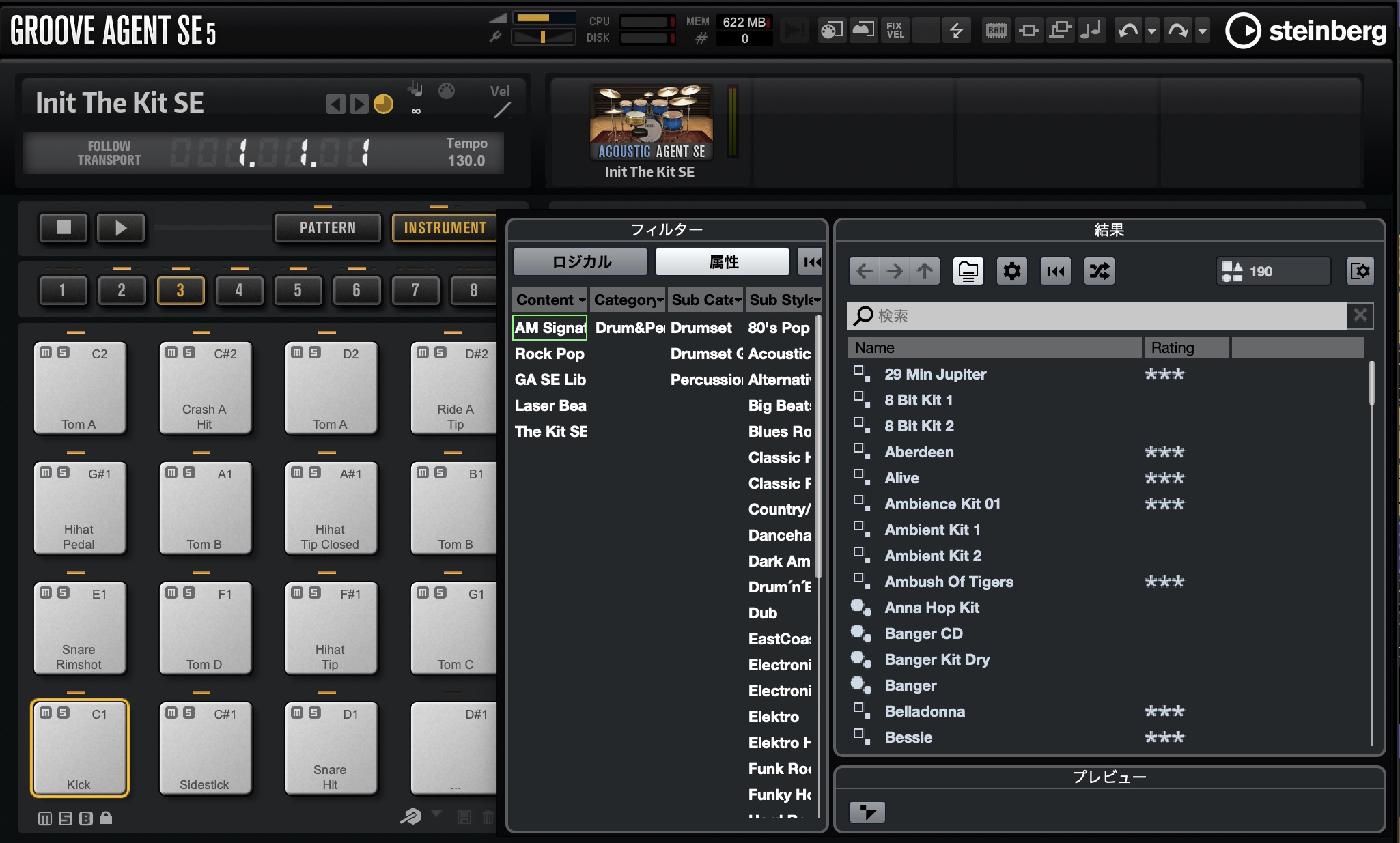The image size is (1400, 843).
Task: Trigger the Snare Hit pad D1
Action: (x=331, y=748)
